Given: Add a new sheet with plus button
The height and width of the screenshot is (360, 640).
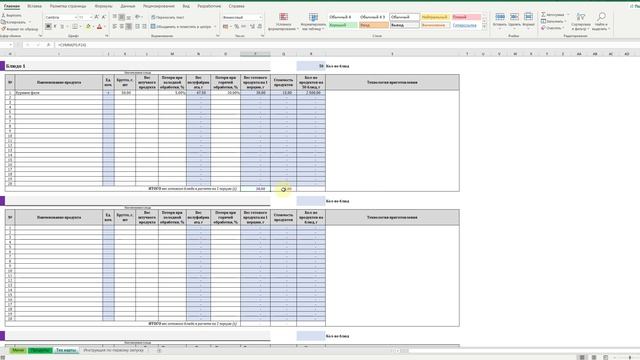Looking at the screenshot, I should [x=159, y=350].
